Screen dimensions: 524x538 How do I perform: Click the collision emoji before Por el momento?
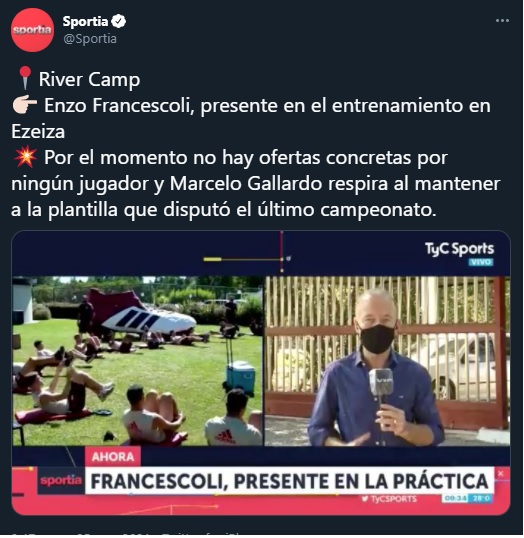[x=25, y=157]
